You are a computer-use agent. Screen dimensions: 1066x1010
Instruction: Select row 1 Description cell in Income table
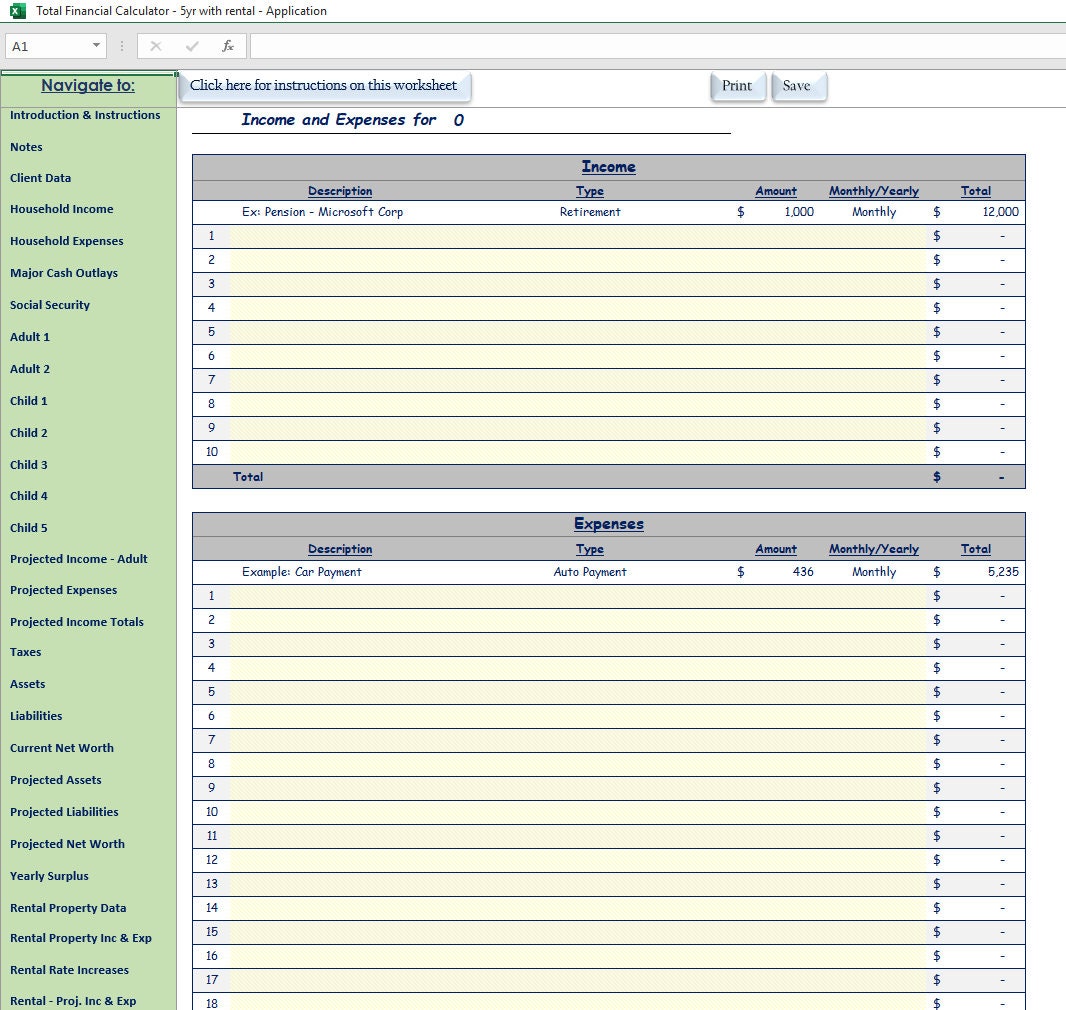tap(340, 235)
